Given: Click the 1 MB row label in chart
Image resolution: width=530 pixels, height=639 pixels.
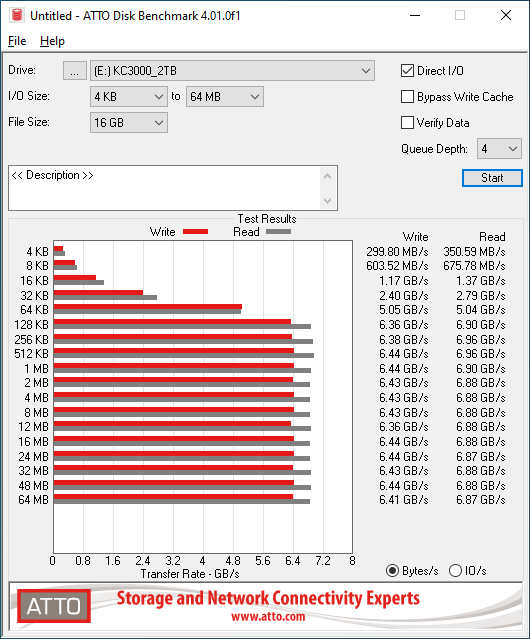Looking at the screenshot, I should (37, 369).
